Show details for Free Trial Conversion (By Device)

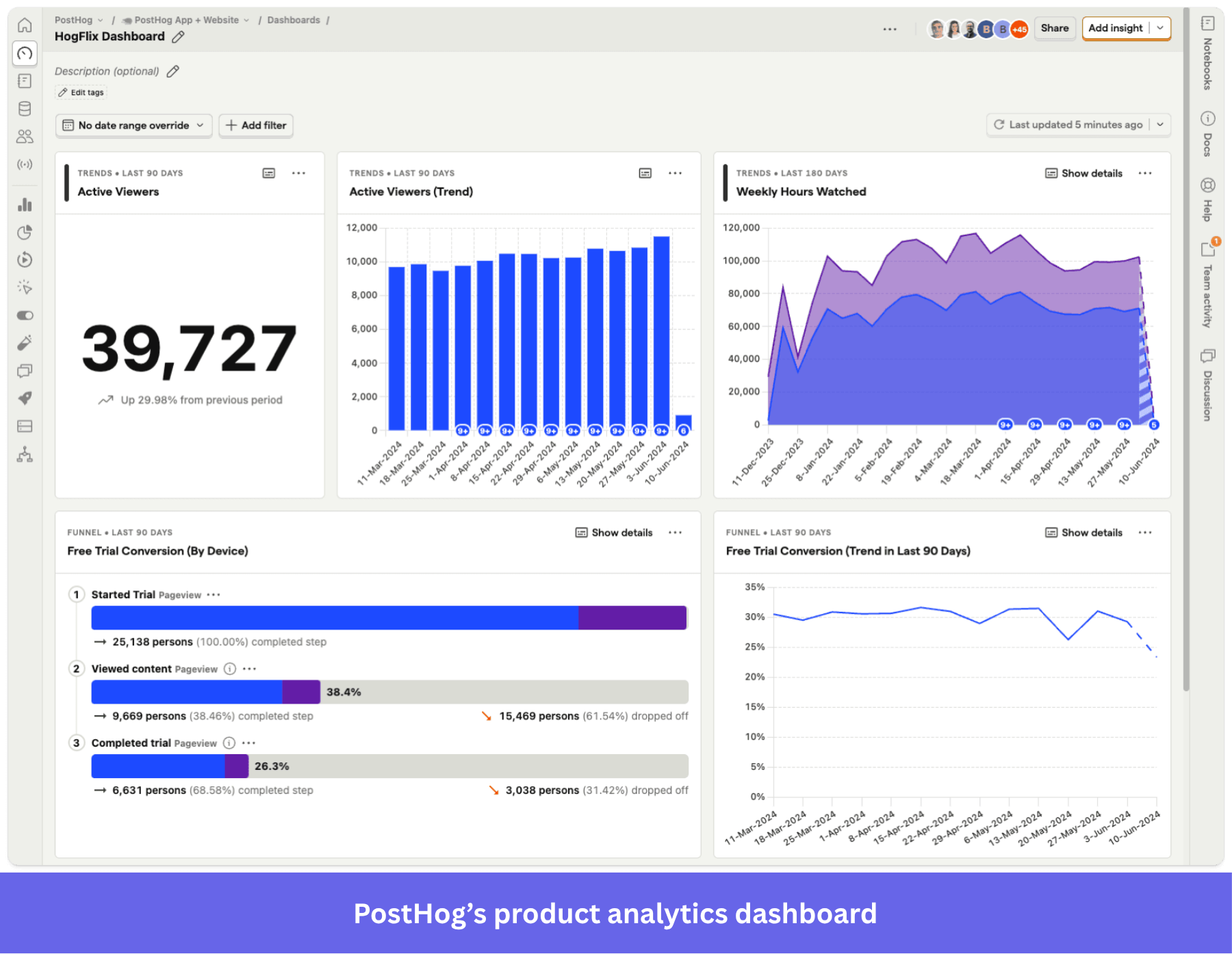click(x=614, y=532)
